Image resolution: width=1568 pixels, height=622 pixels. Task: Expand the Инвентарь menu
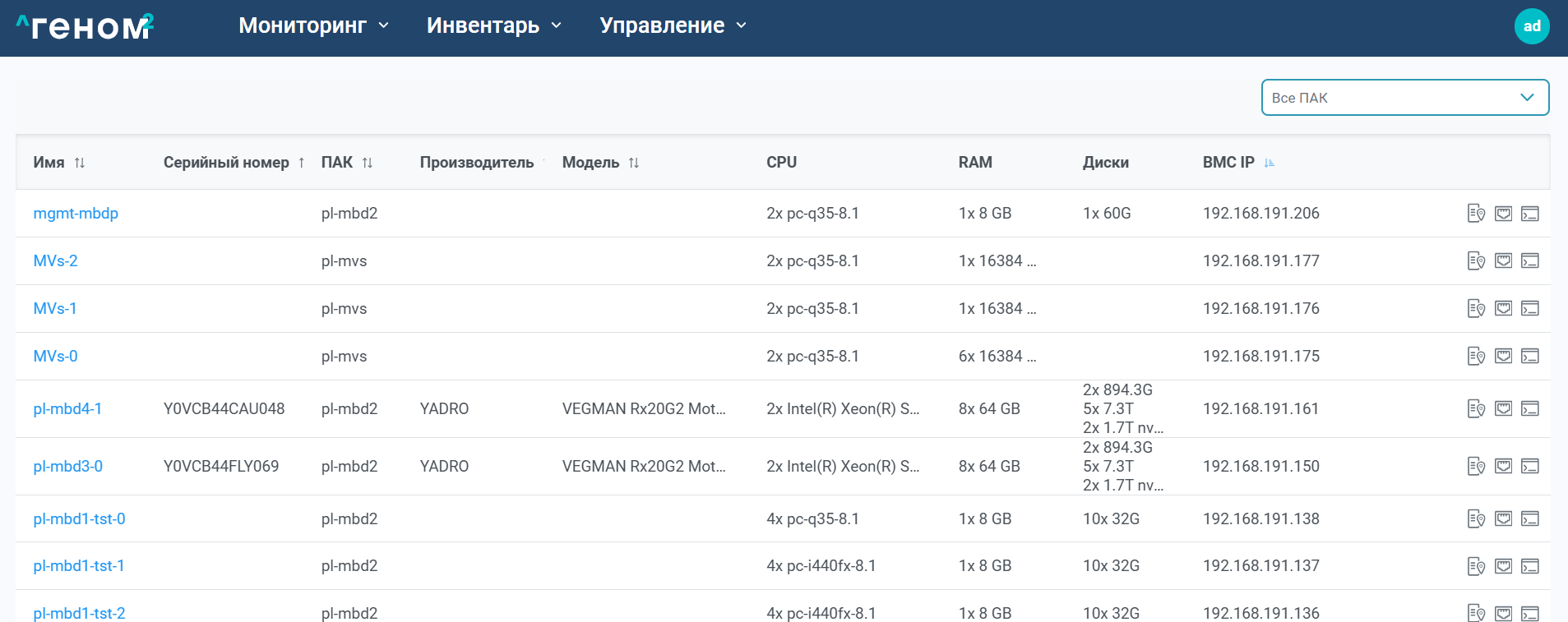[x=493, y=25]
